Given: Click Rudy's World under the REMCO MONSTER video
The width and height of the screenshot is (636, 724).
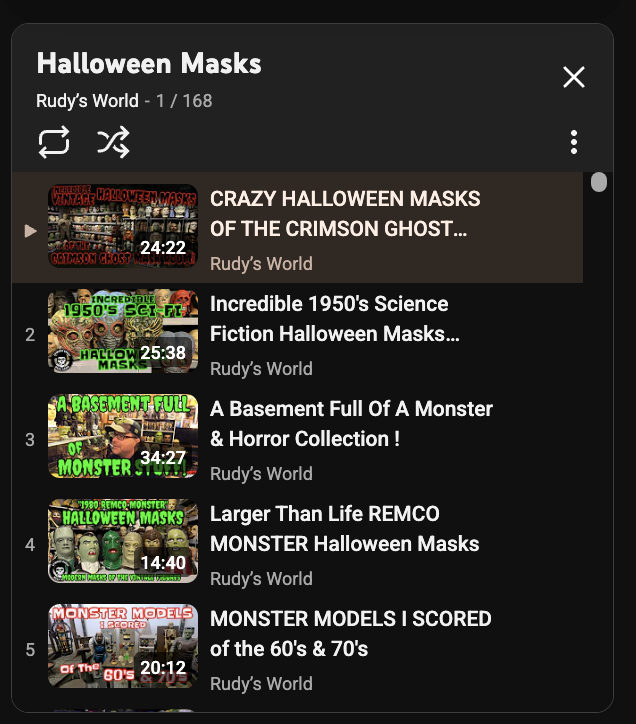Looking at the screenshot, I should click(261, 579).
